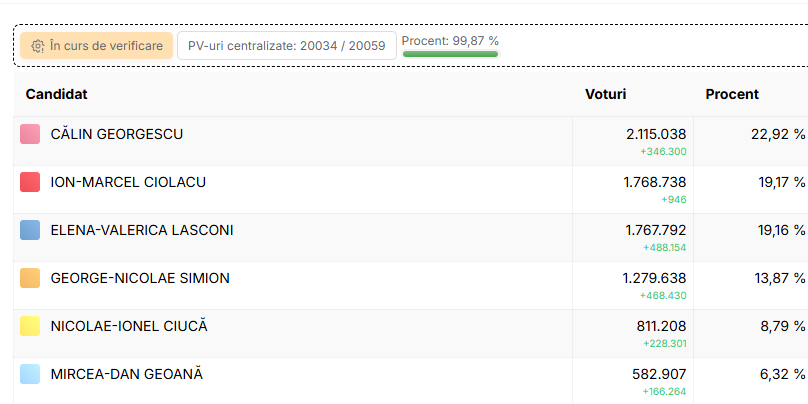Viewport: 808px width, 404px height.
Task: Click the Procent: 99,87 % label
Action: coord(450,41)
